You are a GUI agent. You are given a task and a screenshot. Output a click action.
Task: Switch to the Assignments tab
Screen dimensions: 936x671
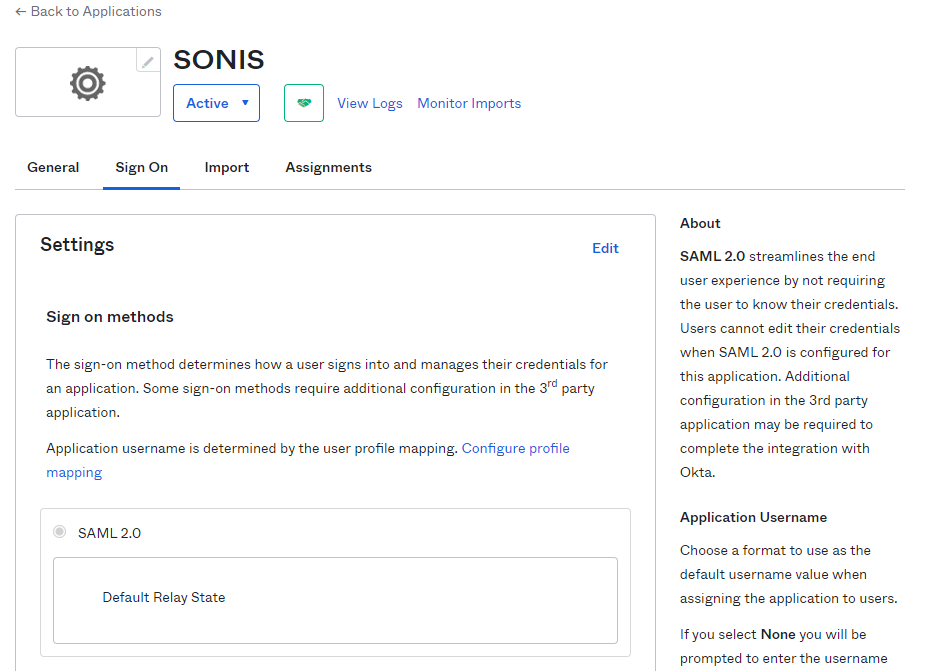click(328, 167)
